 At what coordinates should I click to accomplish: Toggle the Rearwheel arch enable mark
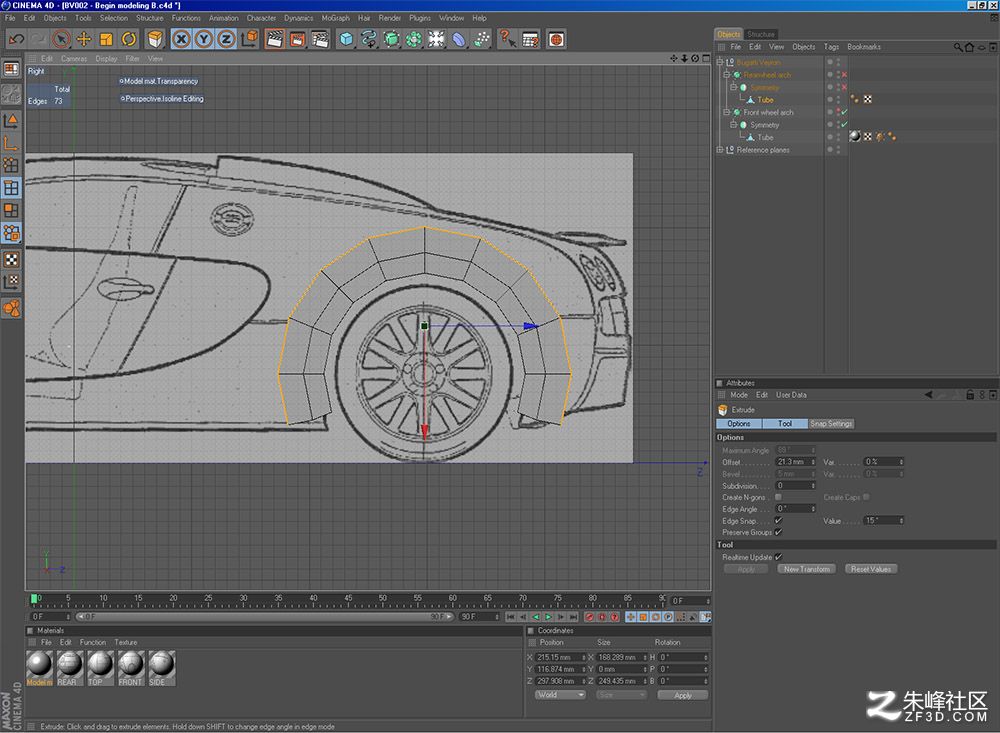(844, 75)
